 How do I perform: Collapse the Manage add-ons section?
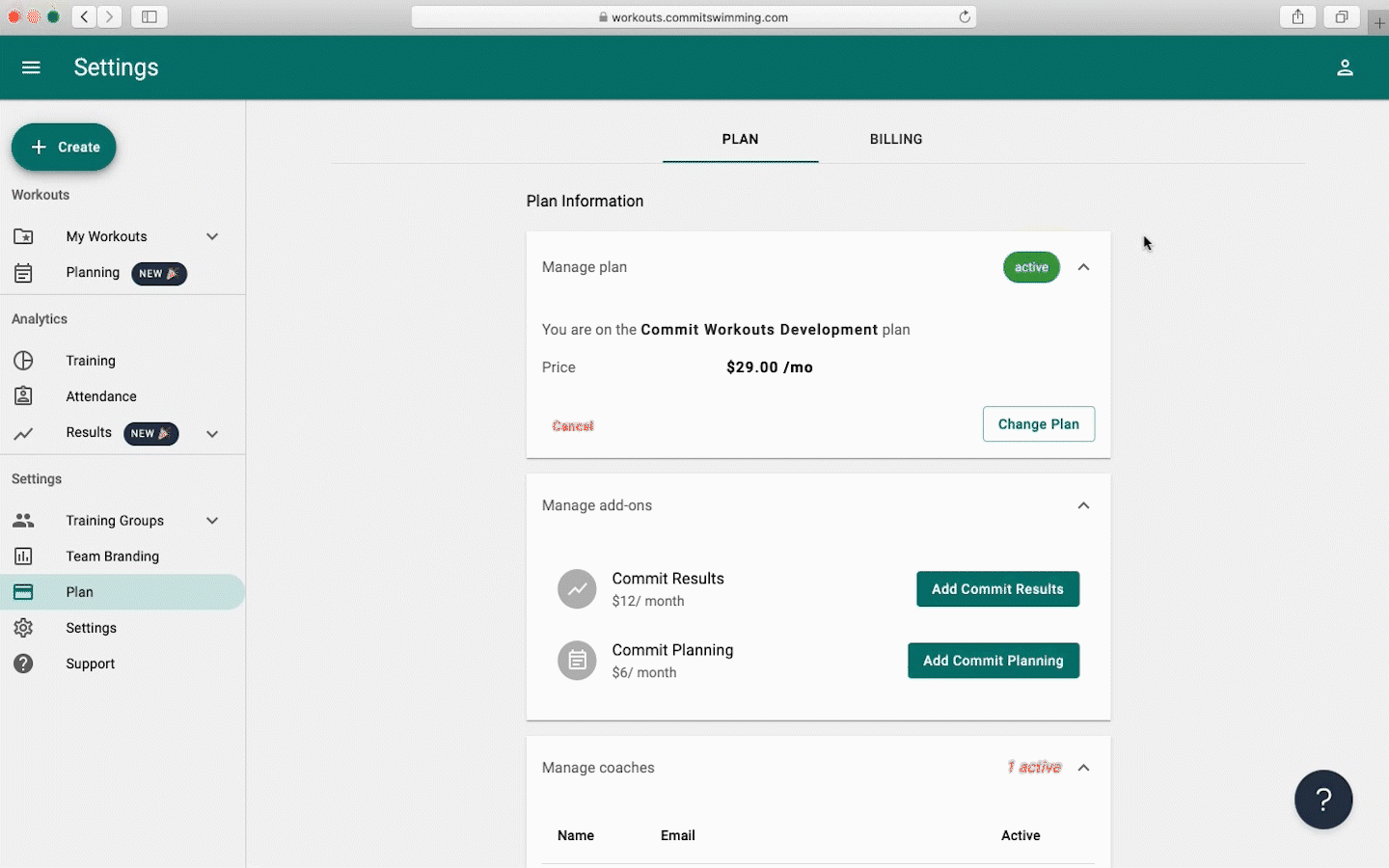tap(1083, 505)
